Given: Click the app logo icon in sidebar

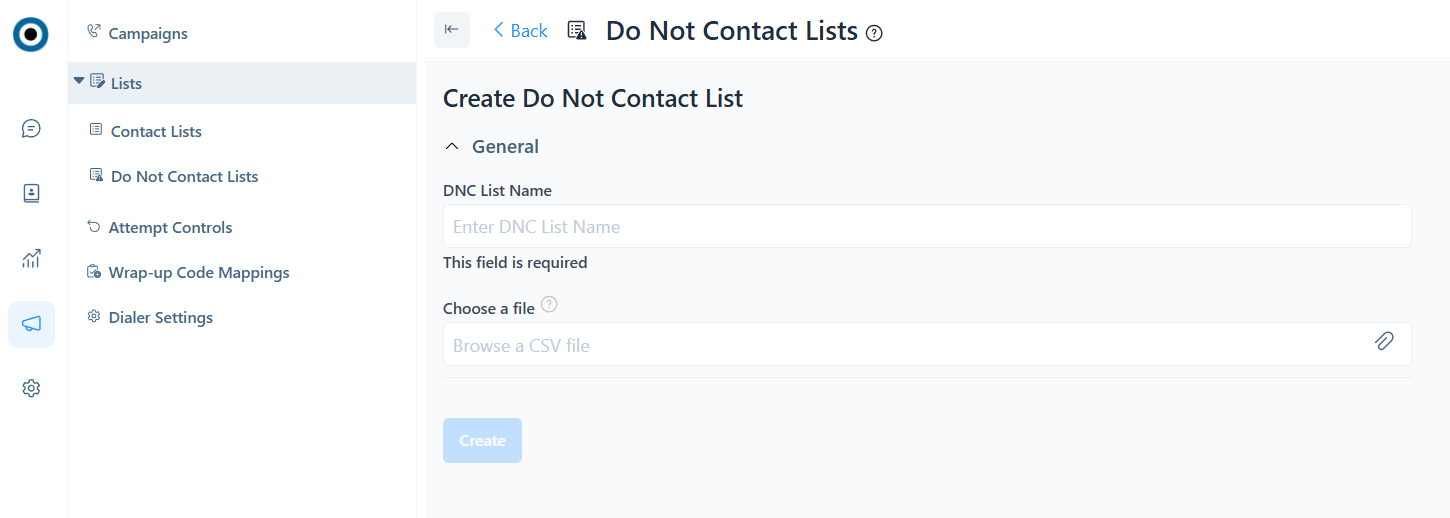Looking at the screenshot, I should pyautogui.click(x=31, y=34).
